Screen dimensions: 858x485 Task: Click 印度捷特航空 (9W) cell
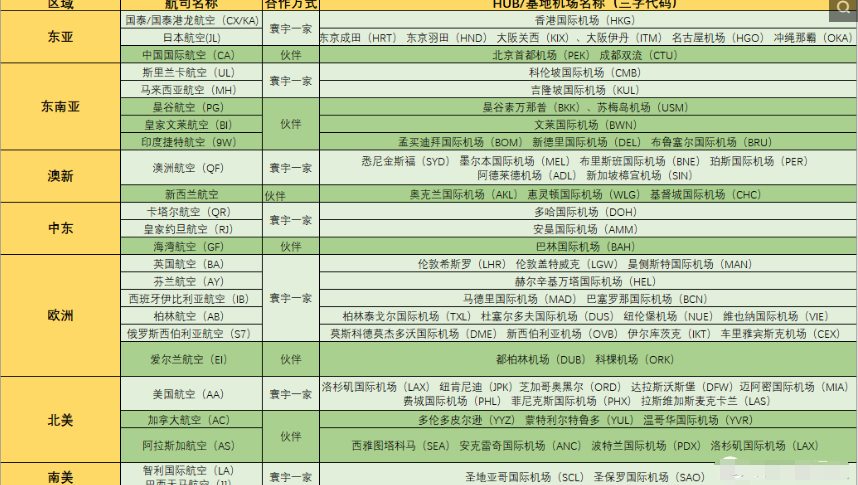[x=192, y=142]
